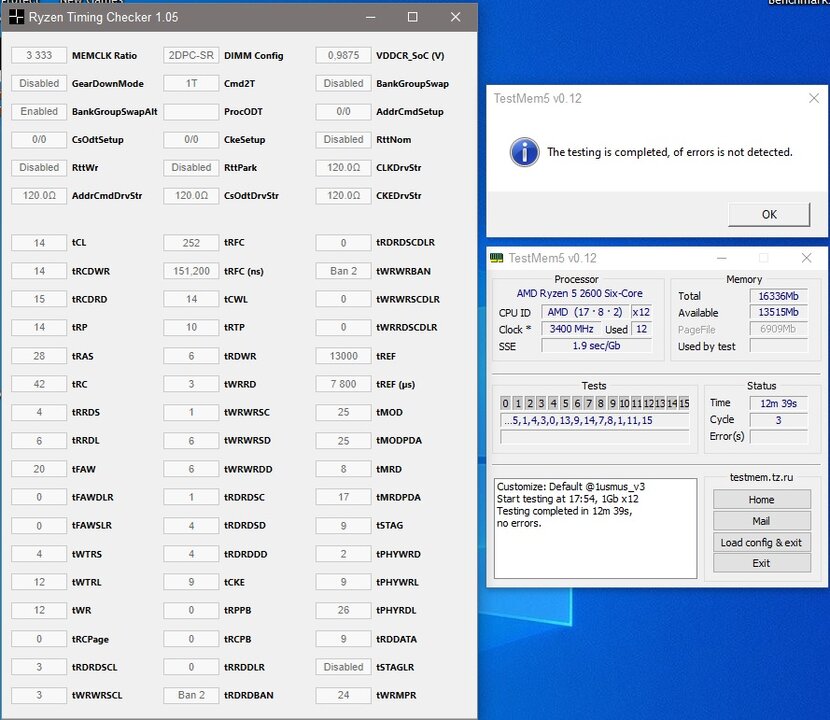This screenshot has width=830, height=720.
Task: Close the Ryzen Timing Checker window
Action: 455,17
